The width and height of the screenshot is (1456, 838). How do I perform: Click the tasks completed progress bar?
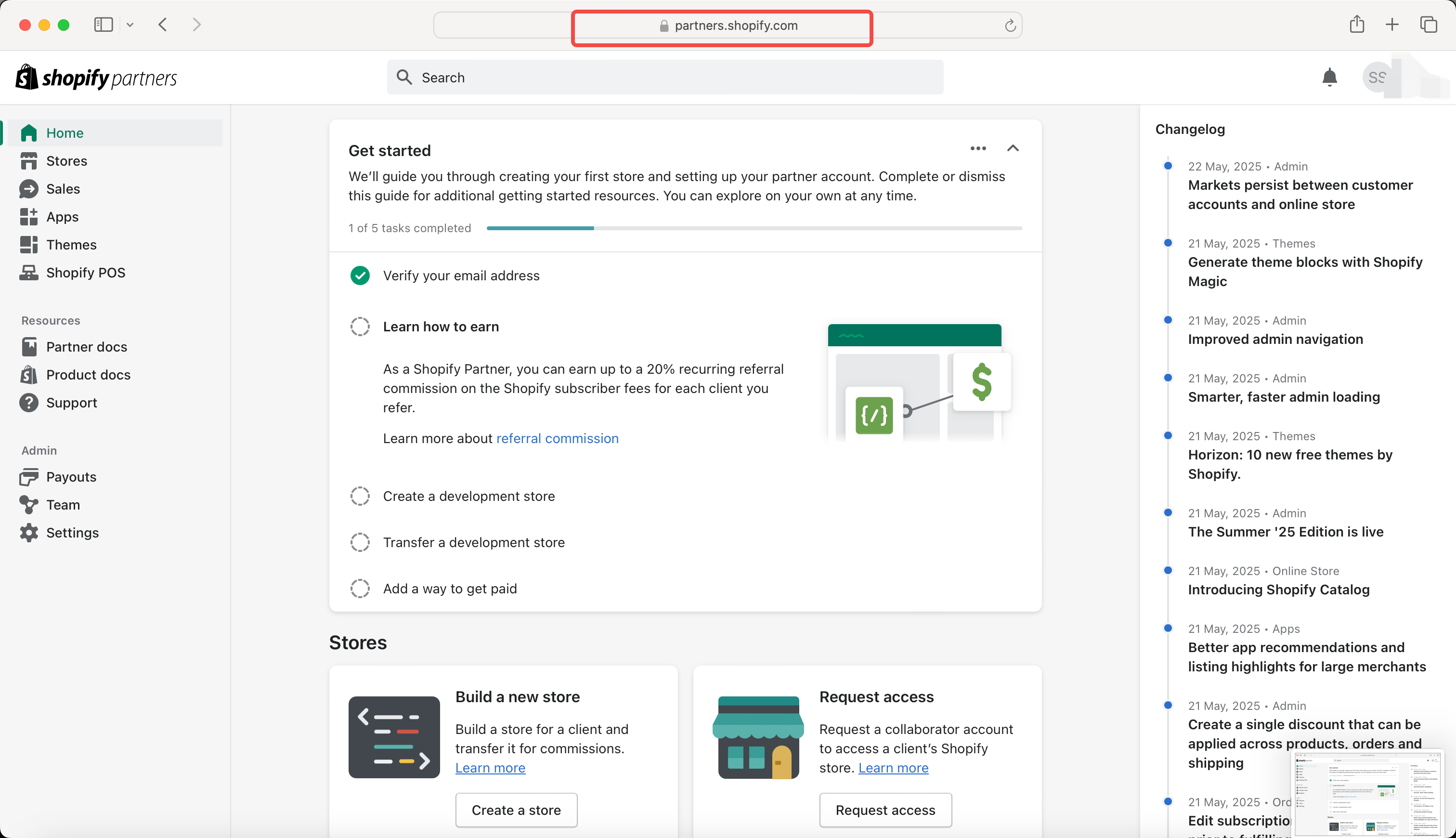pos(754,228)
